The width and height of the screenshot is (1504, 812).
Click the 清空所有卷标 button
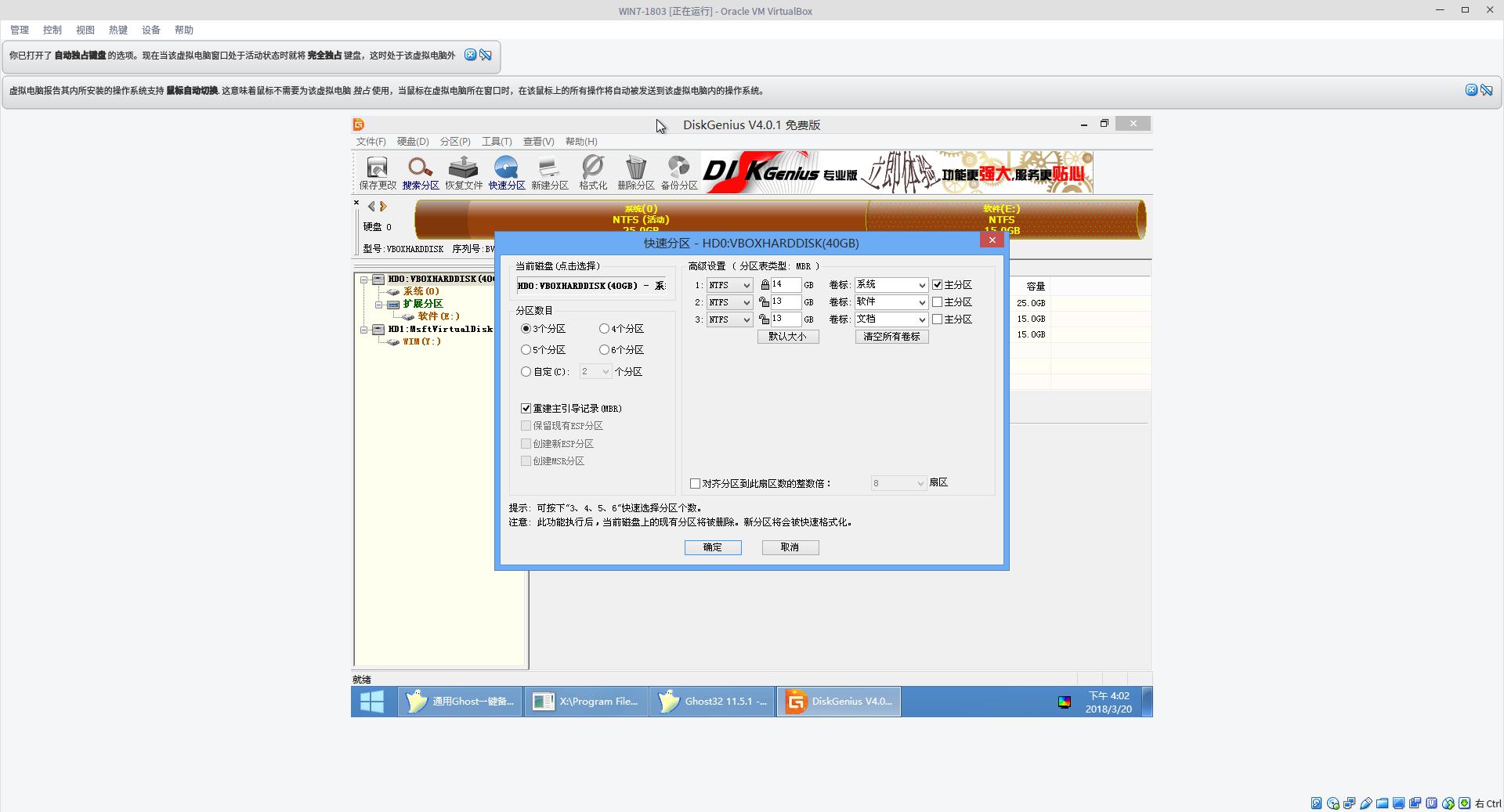click(x=891, y=336)
